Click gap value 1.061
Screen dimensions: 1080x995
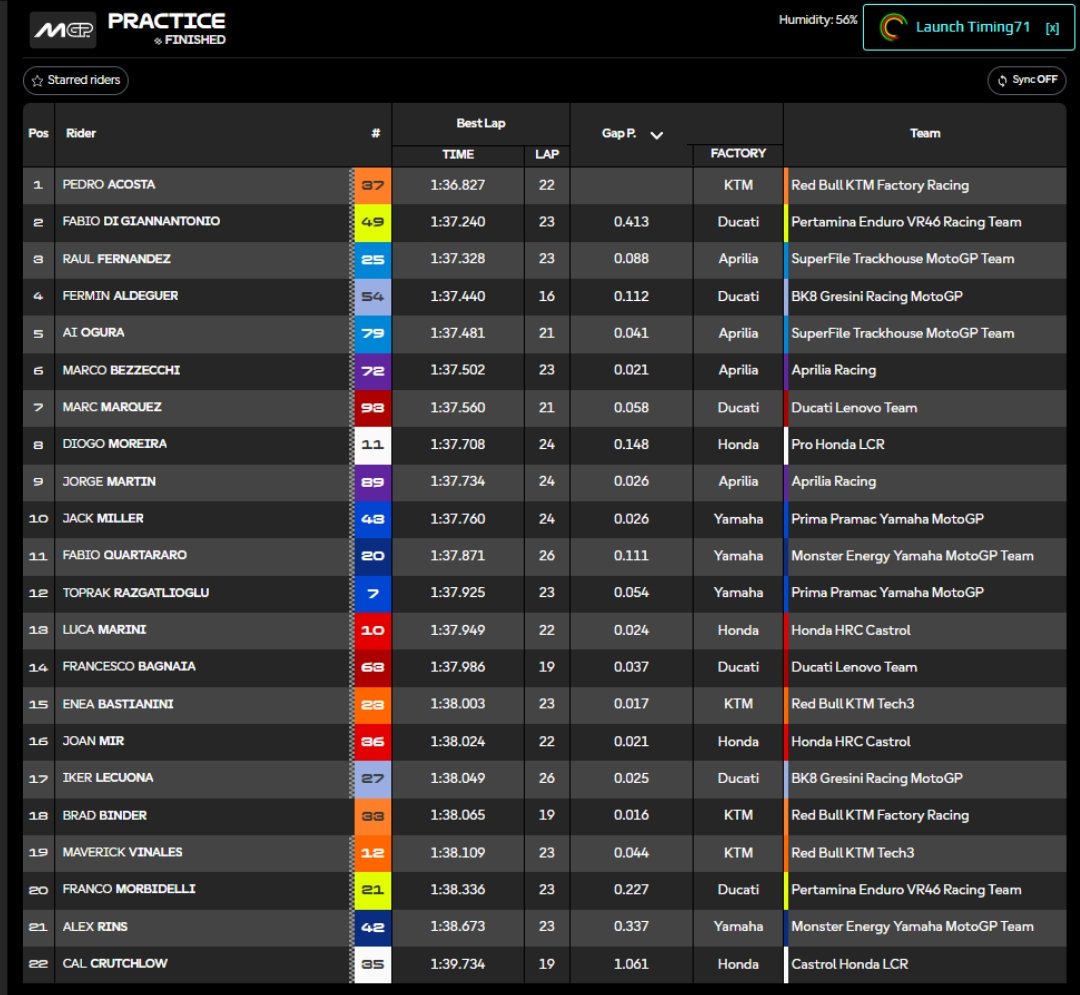pos(631,964)
